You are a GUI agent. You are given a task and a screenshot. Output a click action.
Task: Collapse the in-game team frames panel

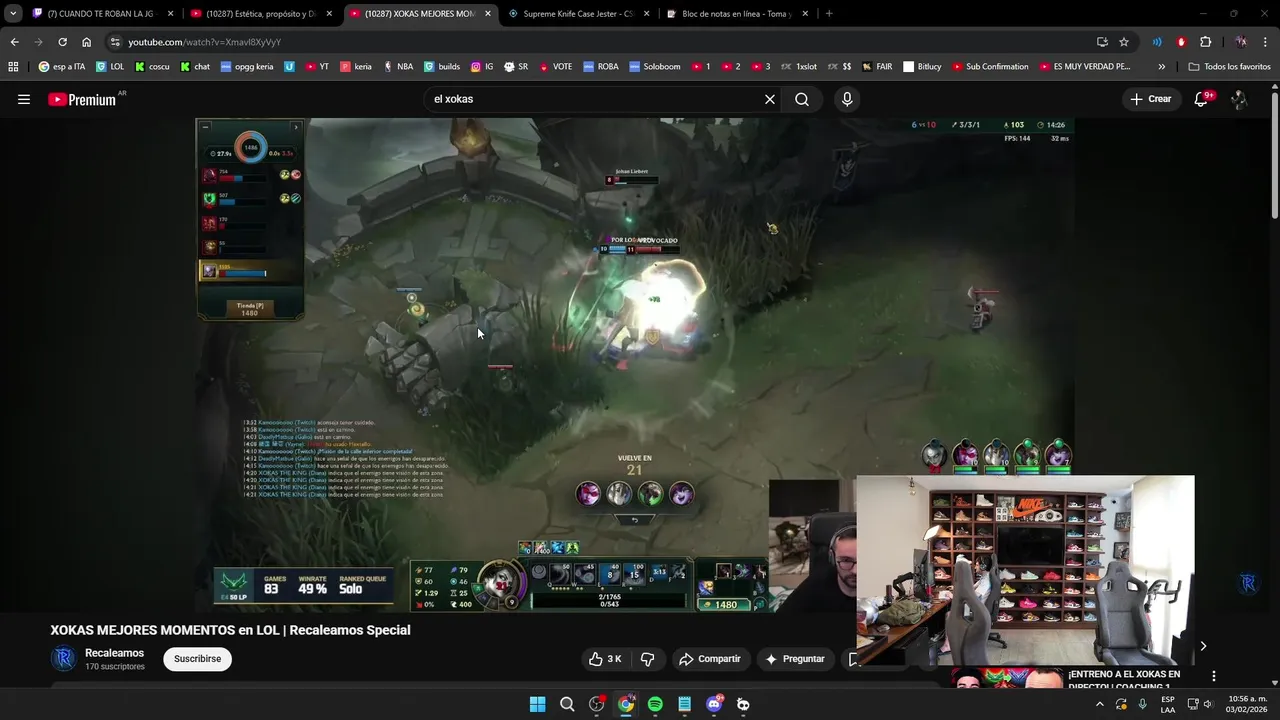205,127
